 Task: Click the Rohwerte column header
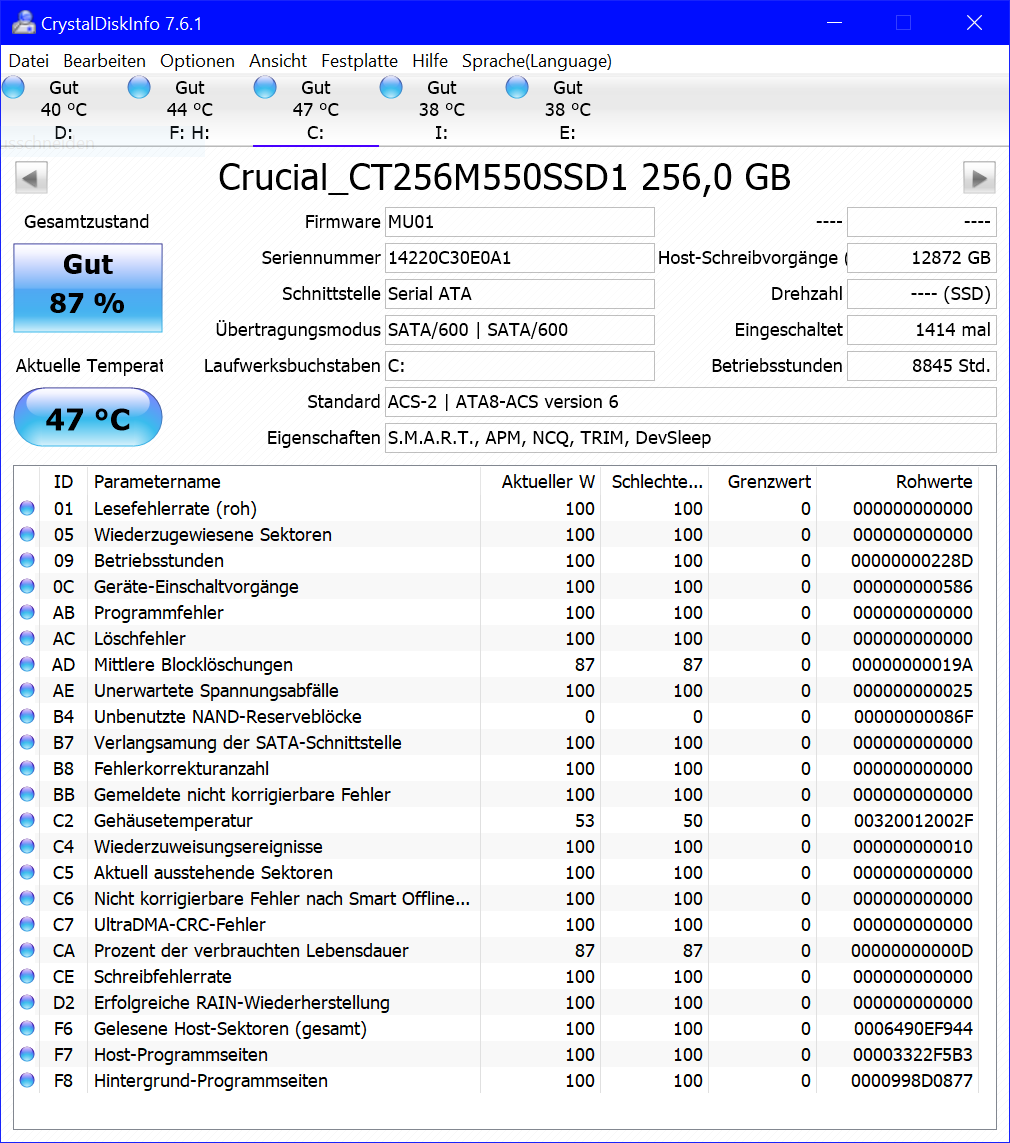click(898, 482)
